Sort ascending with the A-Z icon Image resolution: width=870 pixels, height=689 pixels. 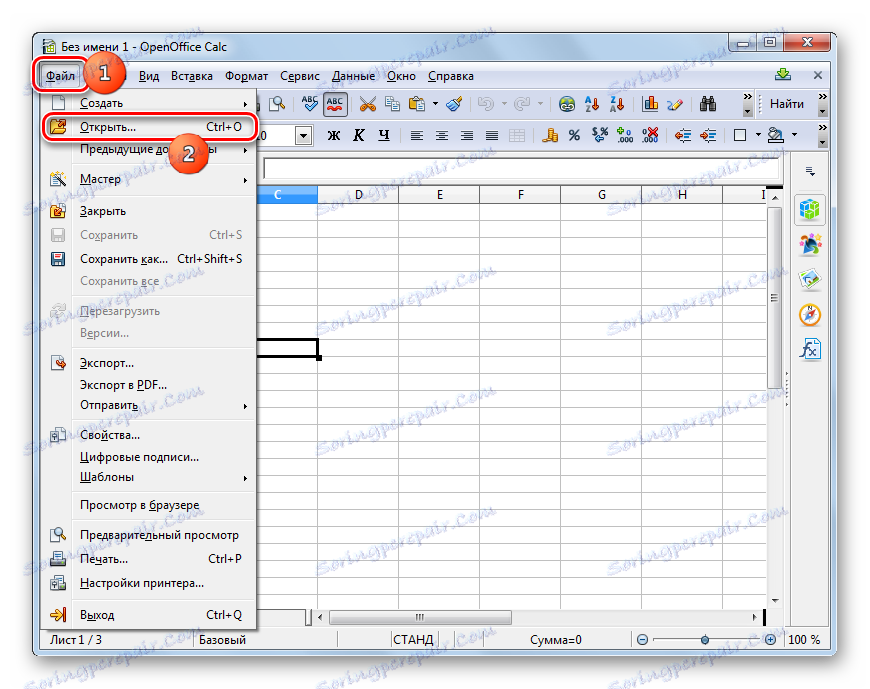coord(591,104)
